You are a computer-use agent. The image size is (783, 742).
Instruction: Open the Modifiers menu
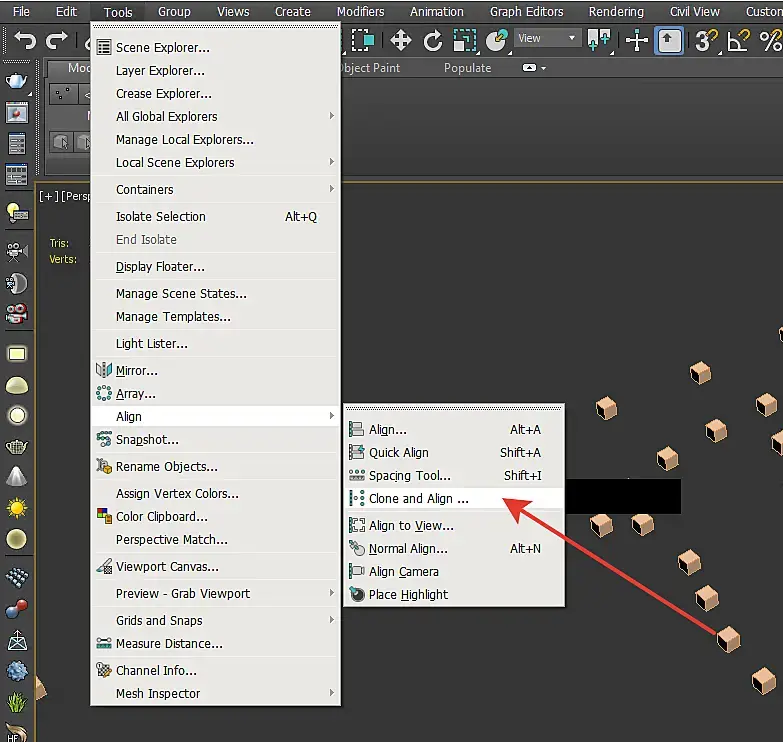click(x=361, y=11)
